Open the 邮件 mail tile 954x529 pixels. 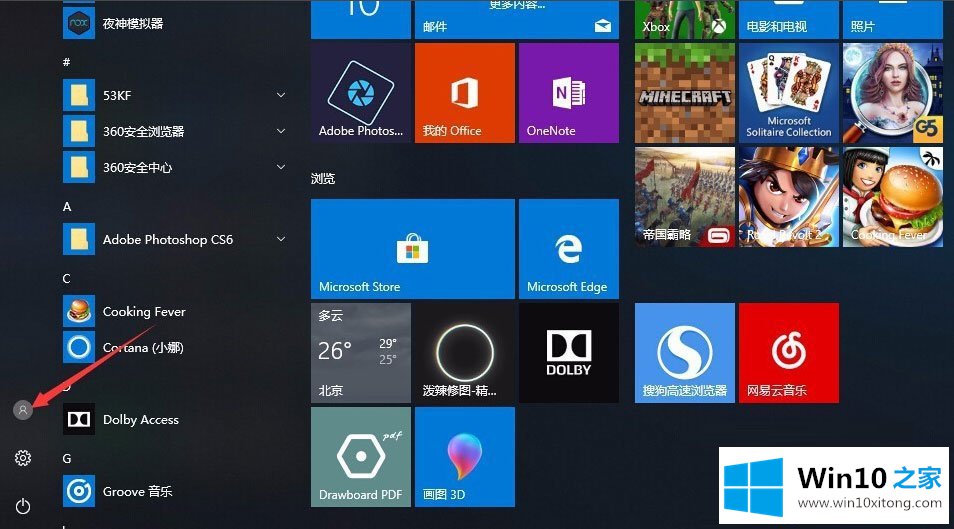[x=517, y=19]
